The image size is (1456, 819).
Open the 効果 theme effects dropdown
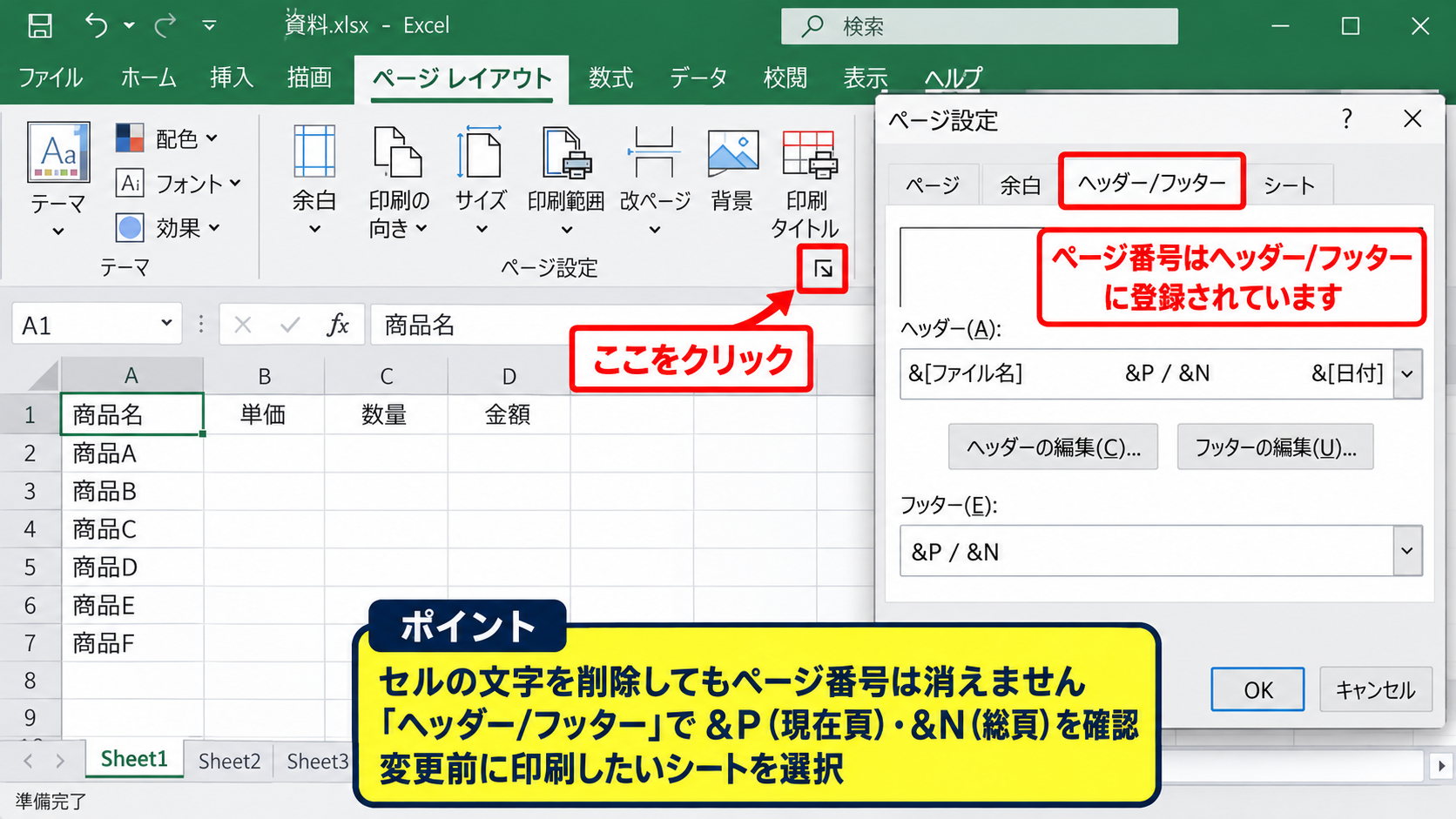pyautogui.click(x=169, y=228)
